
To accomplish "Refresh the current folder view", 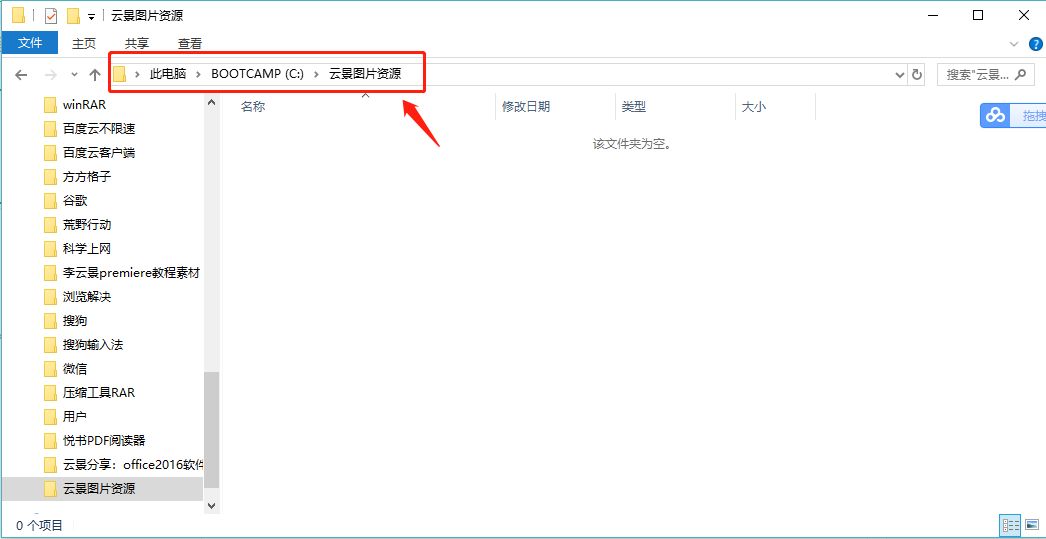I will [x=917, y=75].
